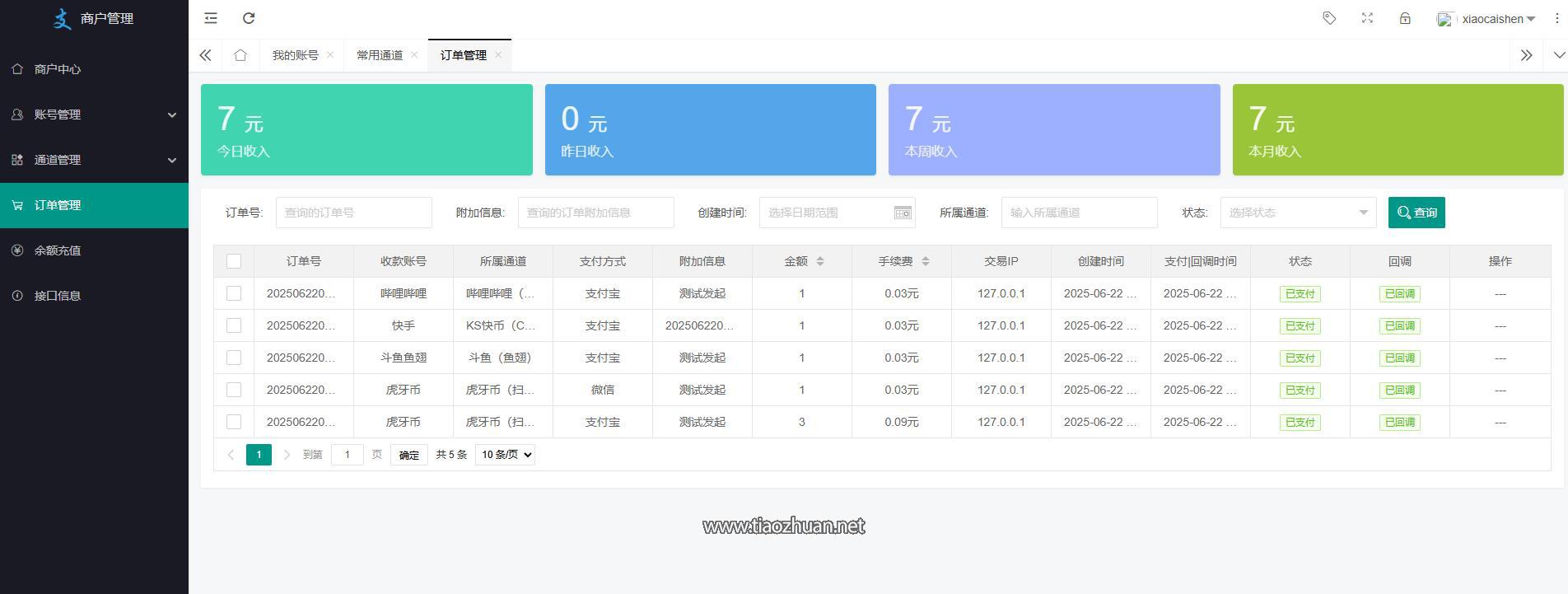Expand the 账号管理 sidebar menu
The width and height of the screenshot is (1568, 594).
coord(94,115)
